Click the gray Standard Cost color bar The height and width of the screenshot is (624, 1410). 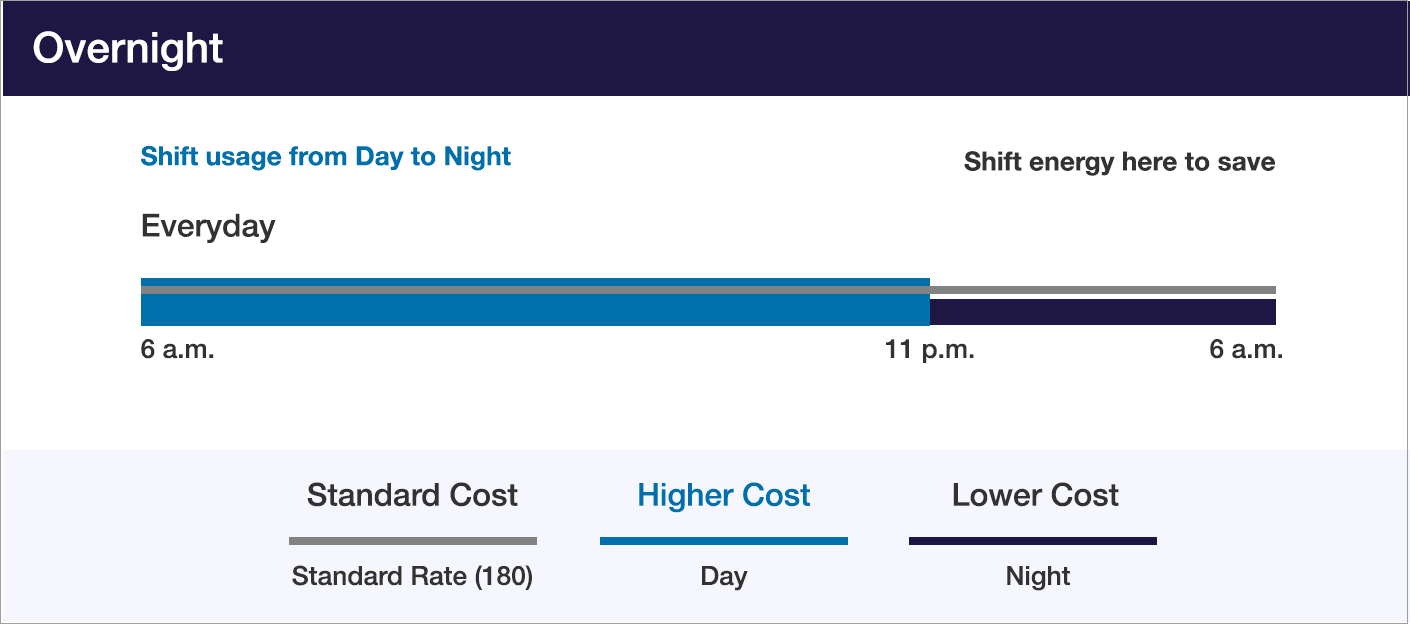413,541
